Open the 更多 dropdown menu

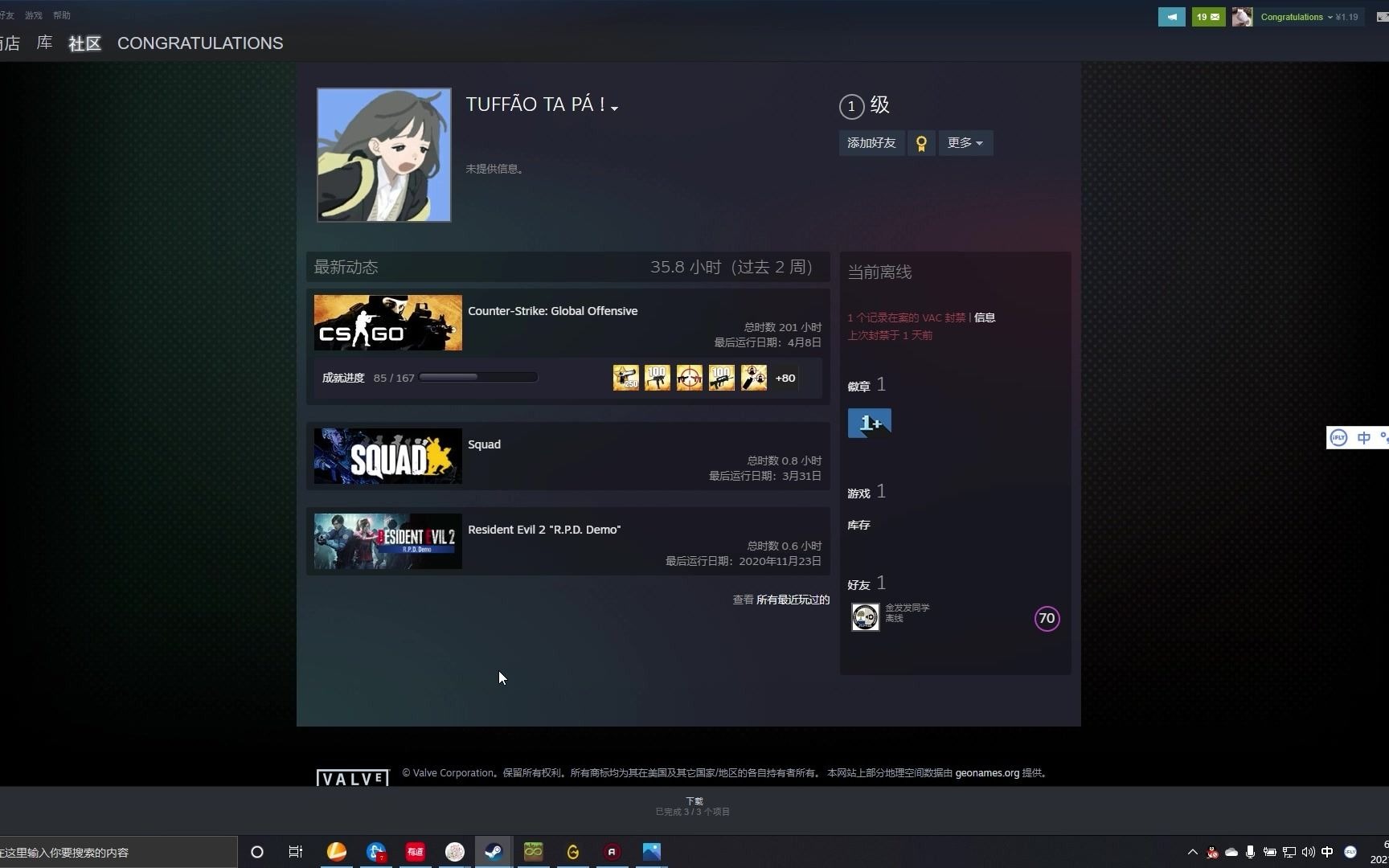click(965, 143)
